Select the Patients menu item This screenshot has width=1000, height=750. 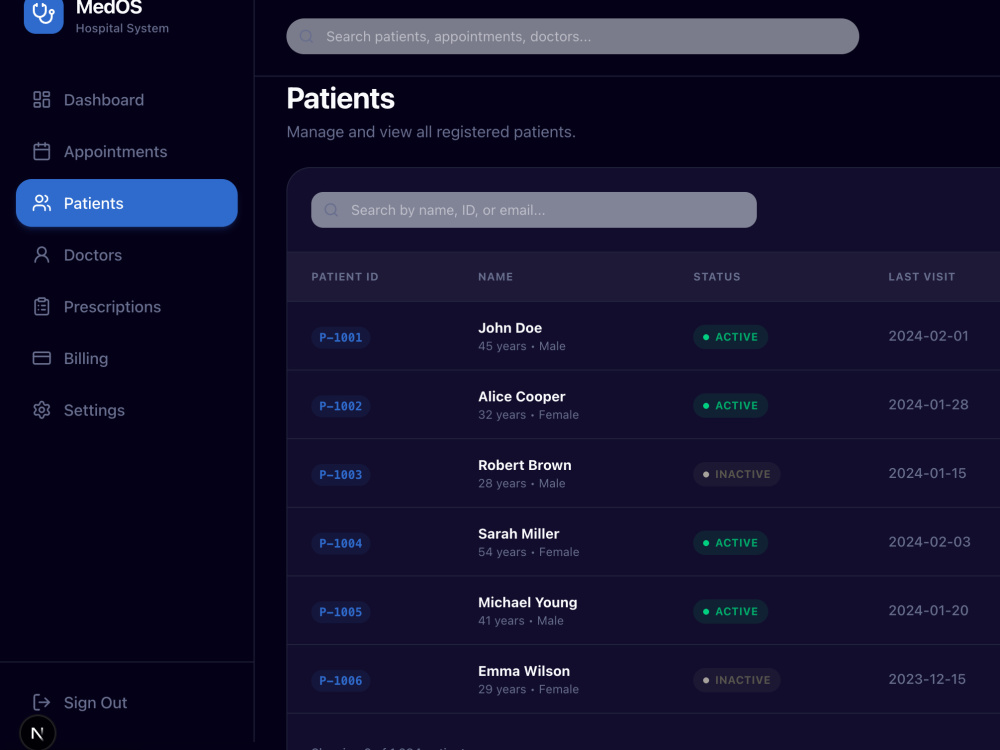127,203
